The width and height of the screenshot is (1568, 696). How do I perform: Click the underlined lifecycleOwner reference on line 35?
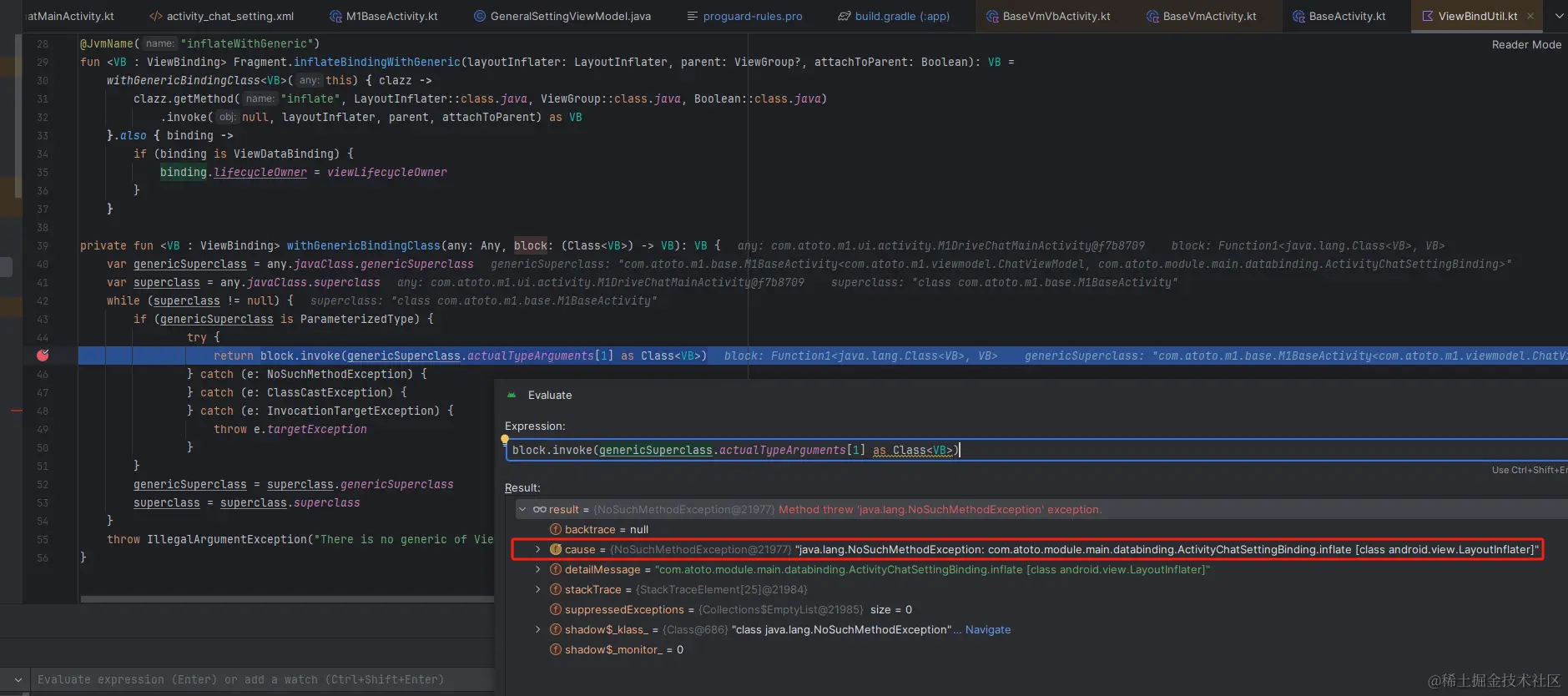[x=260, y=172]
